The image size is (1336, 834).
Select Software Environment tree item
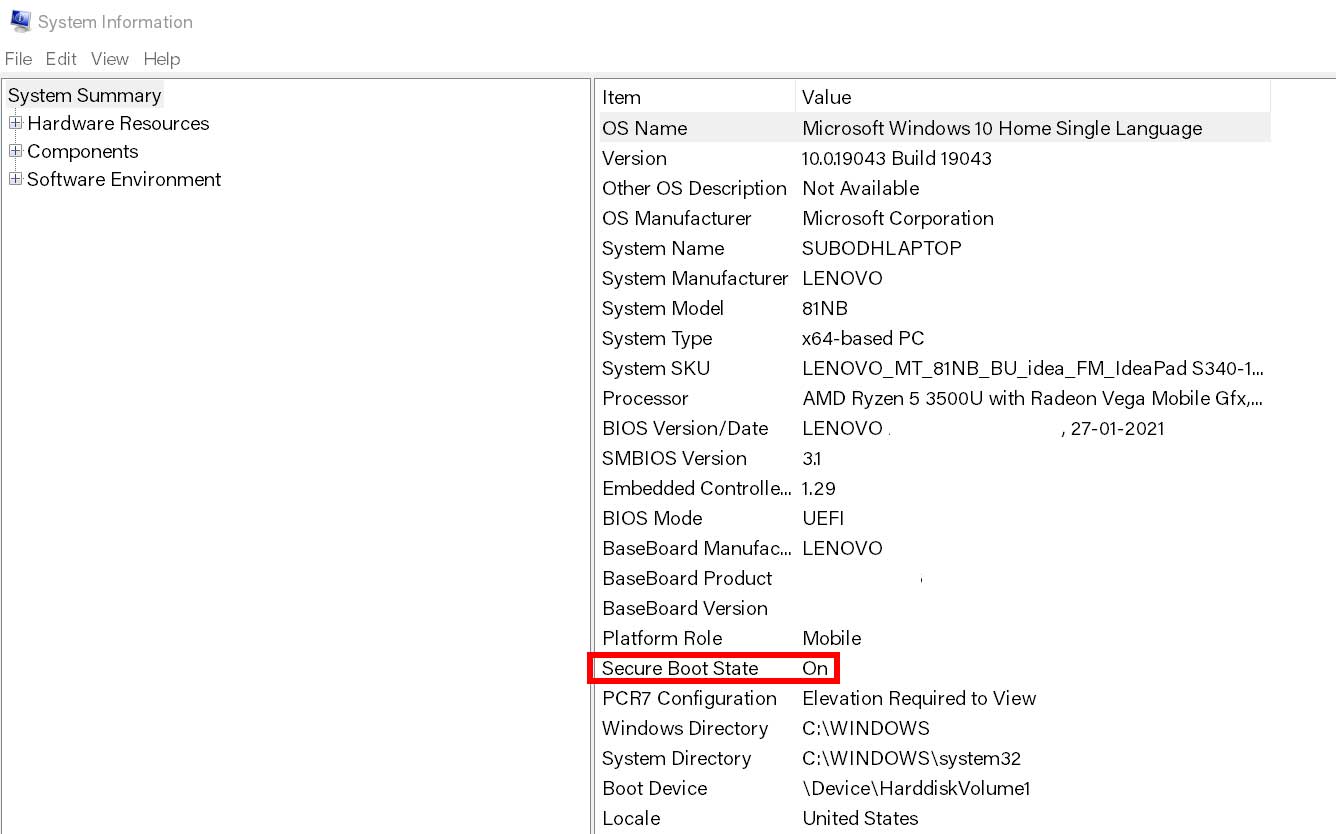(124, 179)
